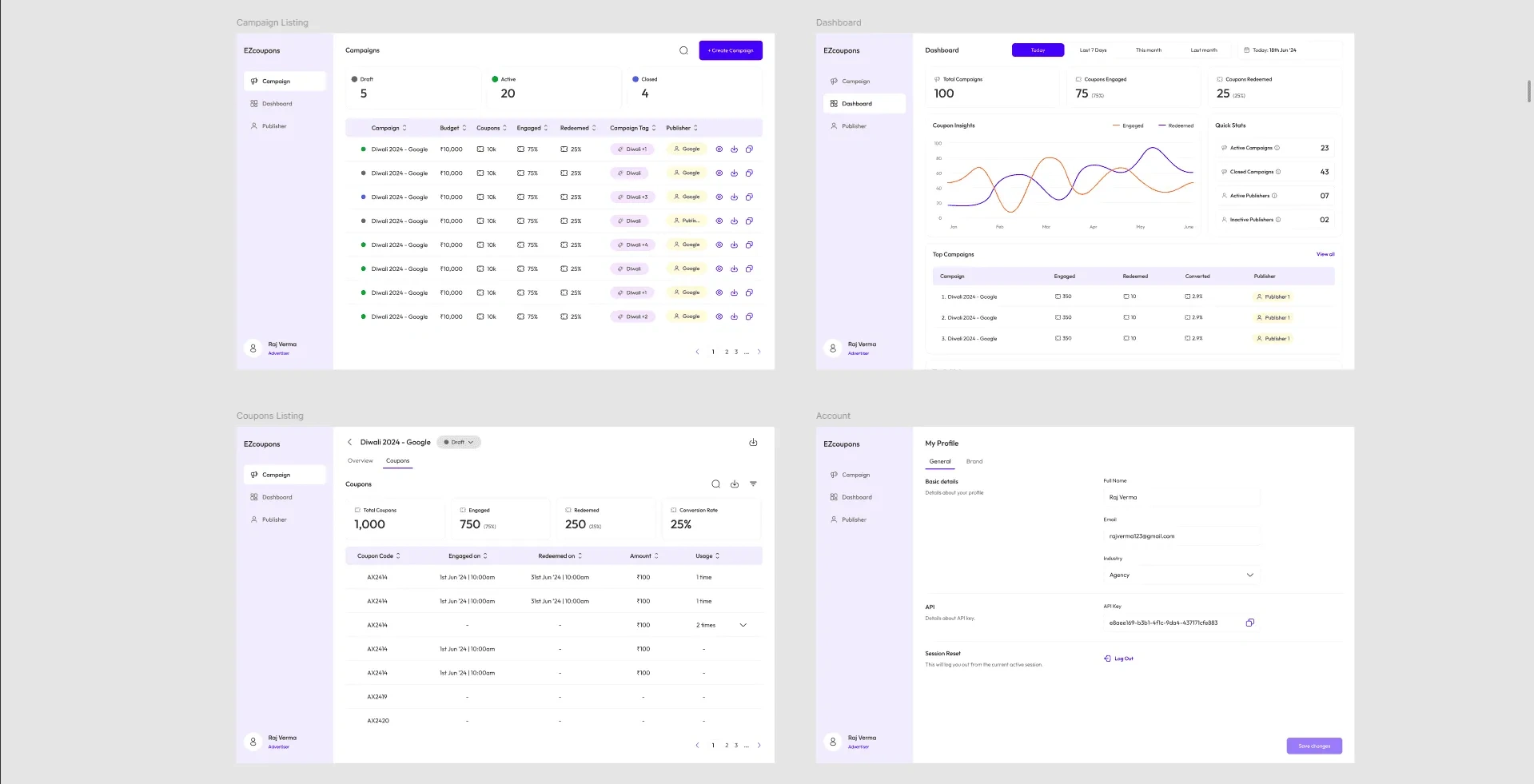
Task: Expand the Industry Agency dropdown
Action: tap(1181, 575)
